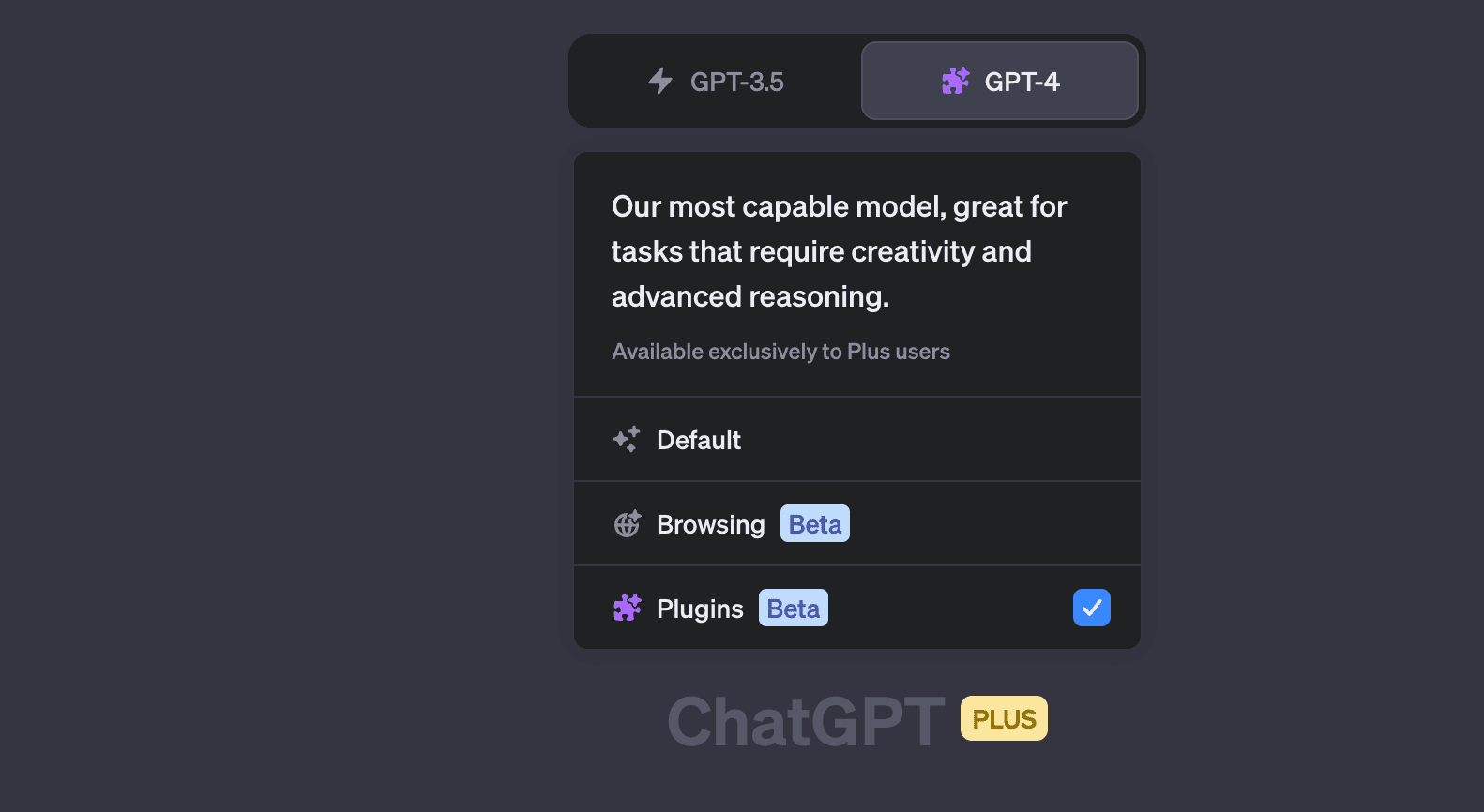The width and height of the screenshot is (1484, 812).
Task: Click the lightning bolt icon beside GPT-3.5
Action: tap(660, 81)
